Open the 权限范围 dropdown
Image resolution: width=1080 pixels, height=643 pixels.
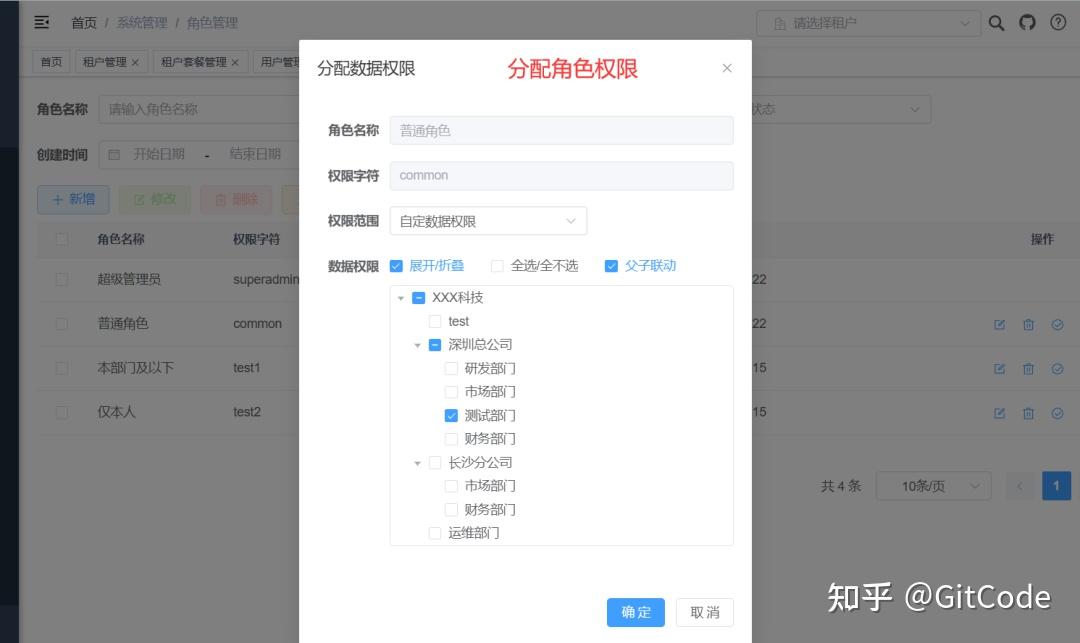488,221
